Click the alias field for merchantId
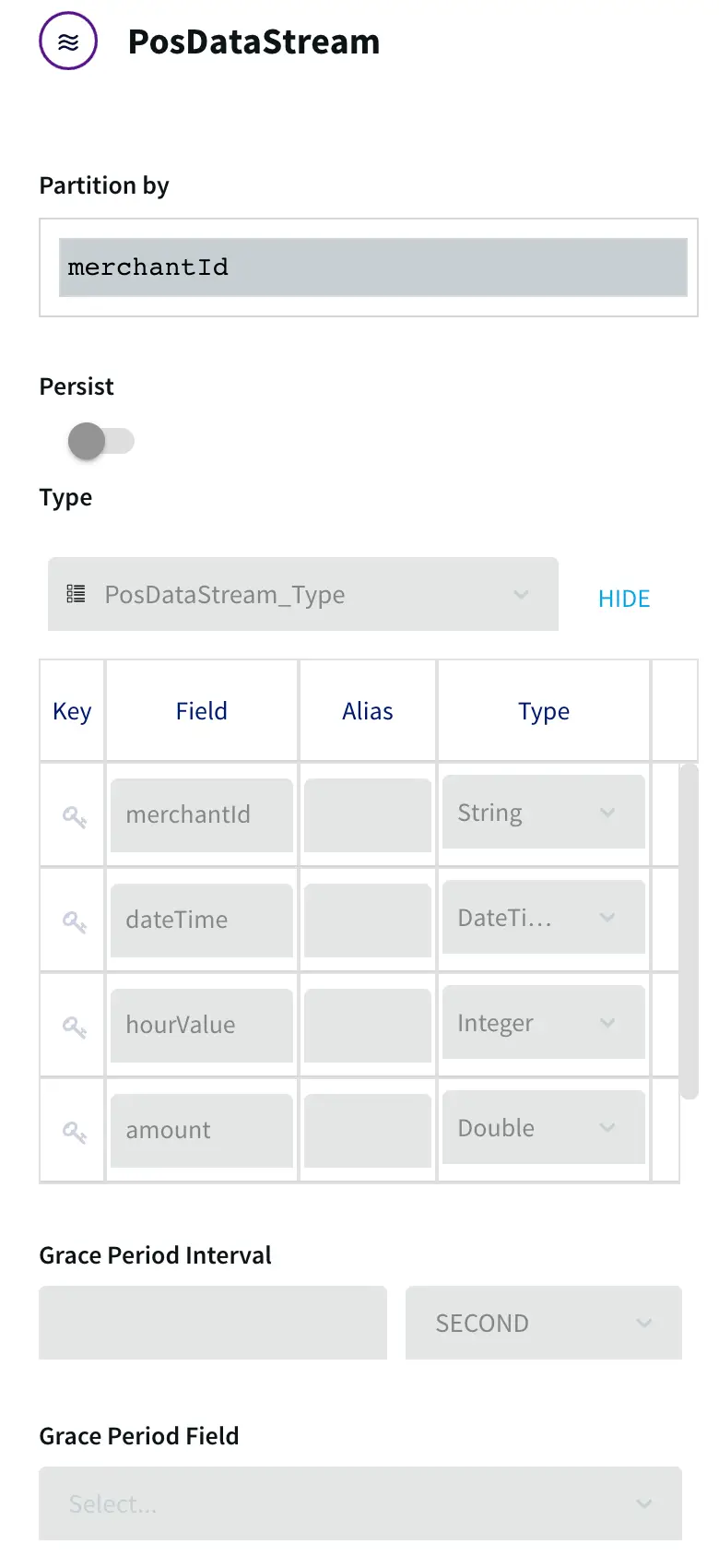 (367, 815)
